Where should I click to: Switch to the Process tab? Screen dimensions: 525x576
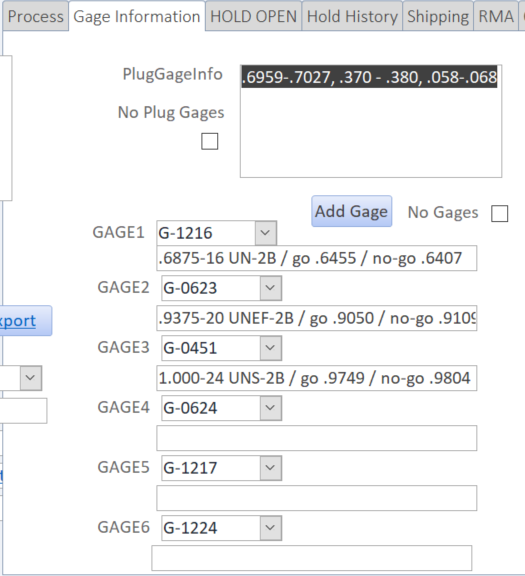click(x=36, y=17)
